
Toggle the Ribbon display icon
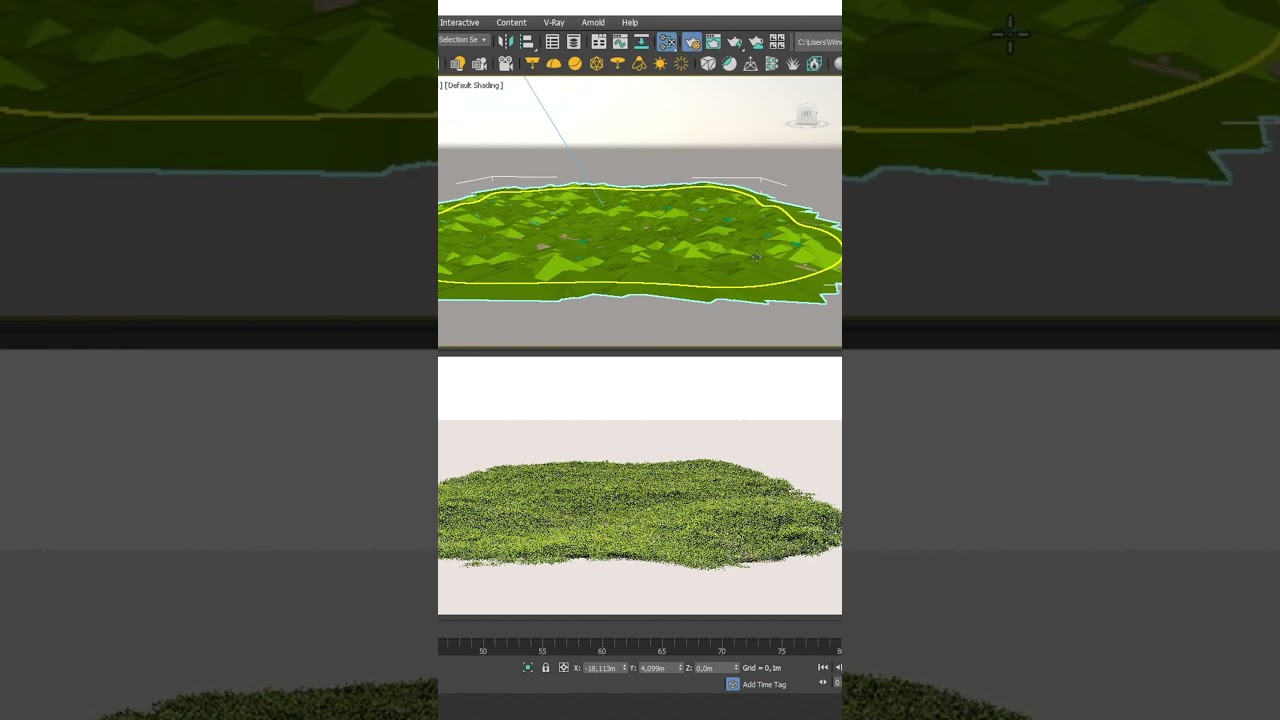tap(598, 41)
